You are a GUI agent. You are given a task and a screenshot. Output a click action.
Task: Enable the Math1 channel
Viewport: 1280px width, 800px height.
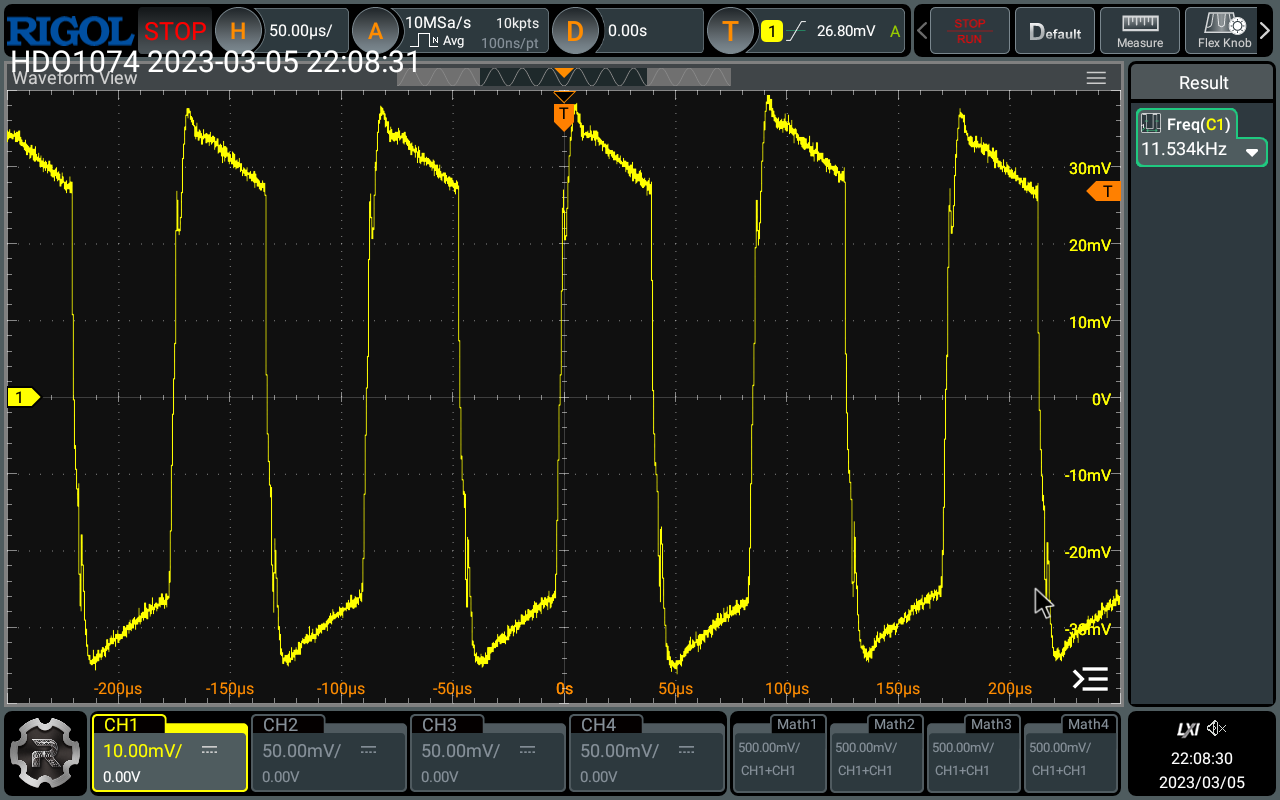click(780, 752)
